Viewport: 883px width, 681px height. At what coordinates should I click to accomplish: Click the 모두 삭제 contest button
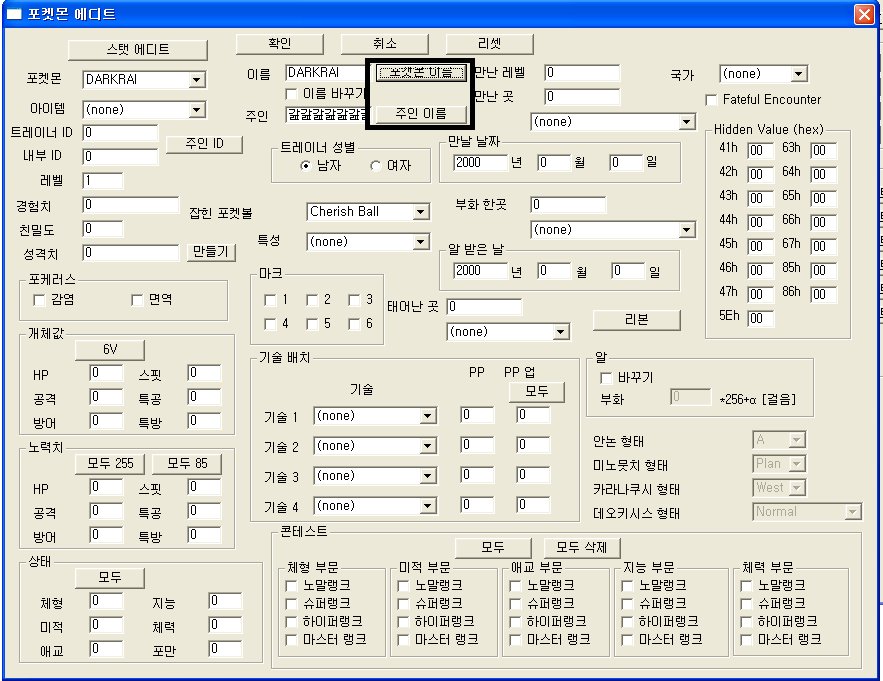581,547
